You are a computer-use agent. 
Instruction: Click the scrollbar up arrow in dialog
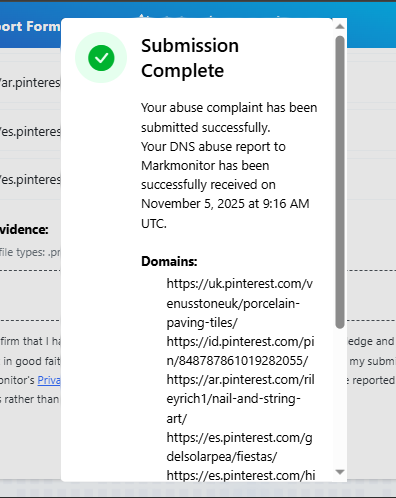point(340,26)
